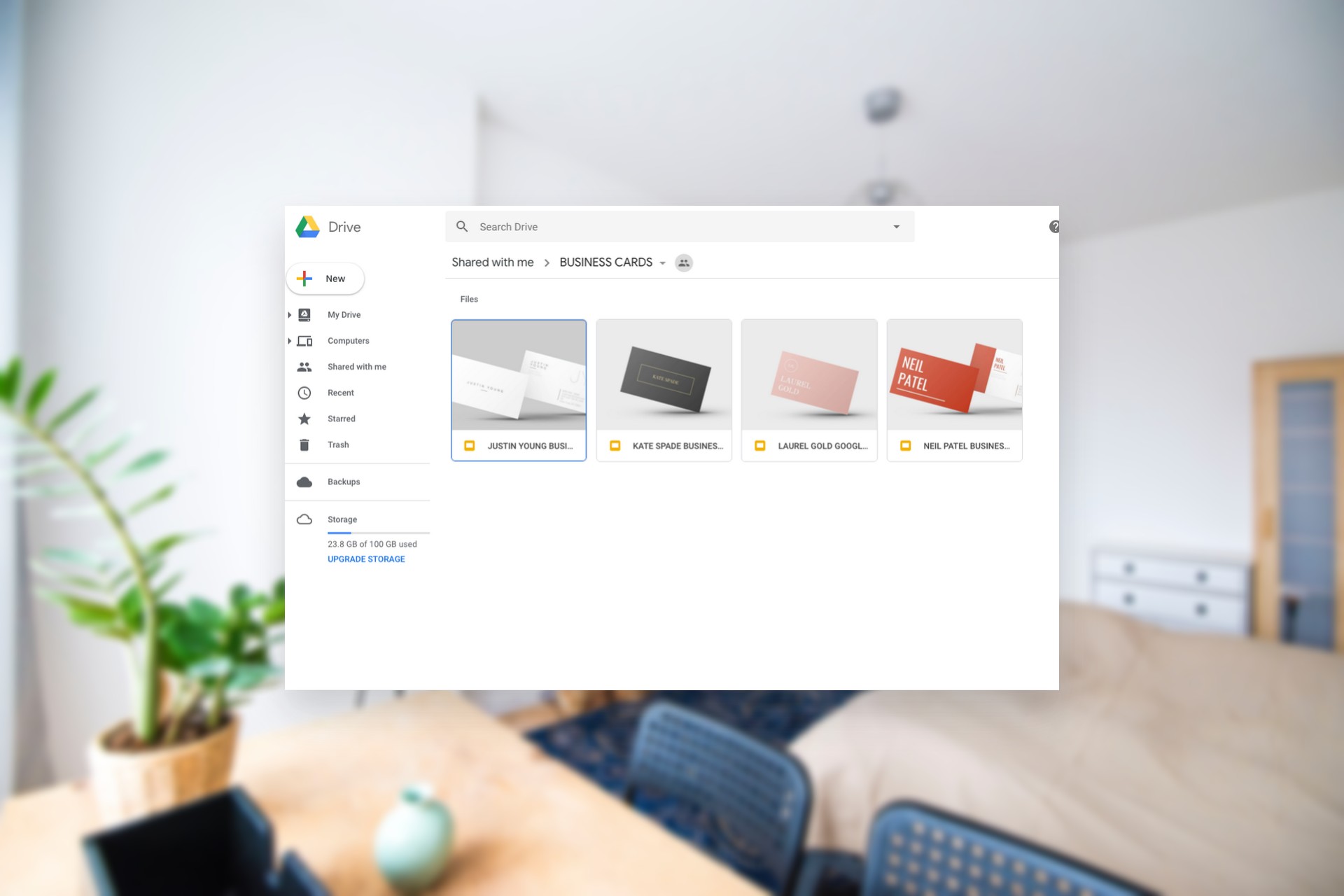Click the shared folder members icon
The height and width of the screenshot is (896, 1344).
point(684,262)
